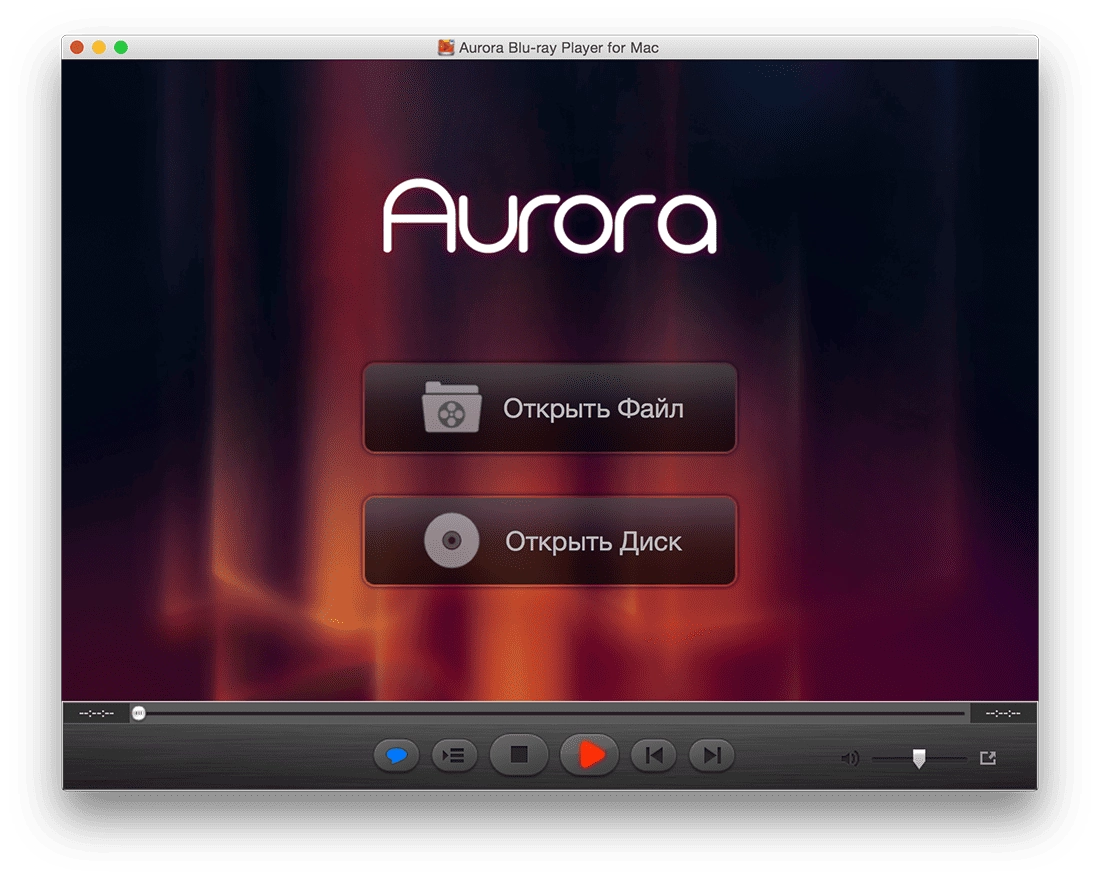Click the Aurora app icon in the title bar

(x=445, y=47)
